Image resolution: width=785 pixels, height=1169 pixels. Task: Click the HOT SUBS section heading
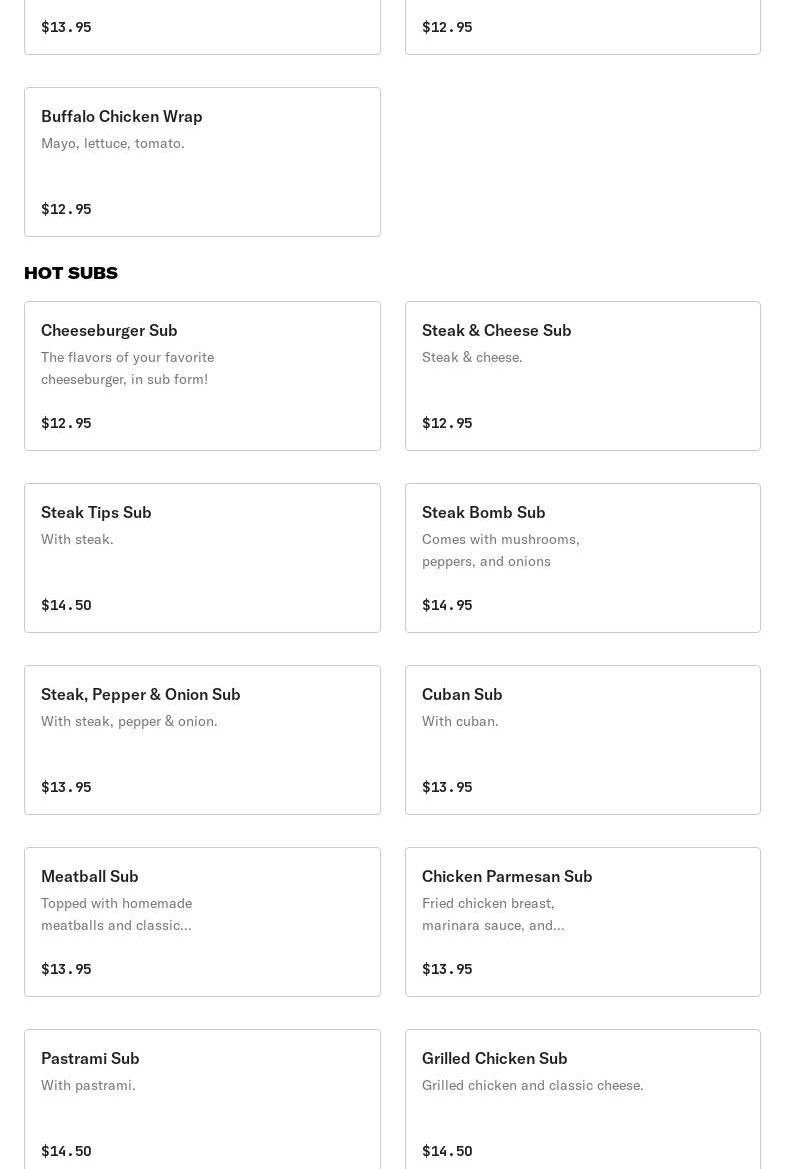(71, 273)
